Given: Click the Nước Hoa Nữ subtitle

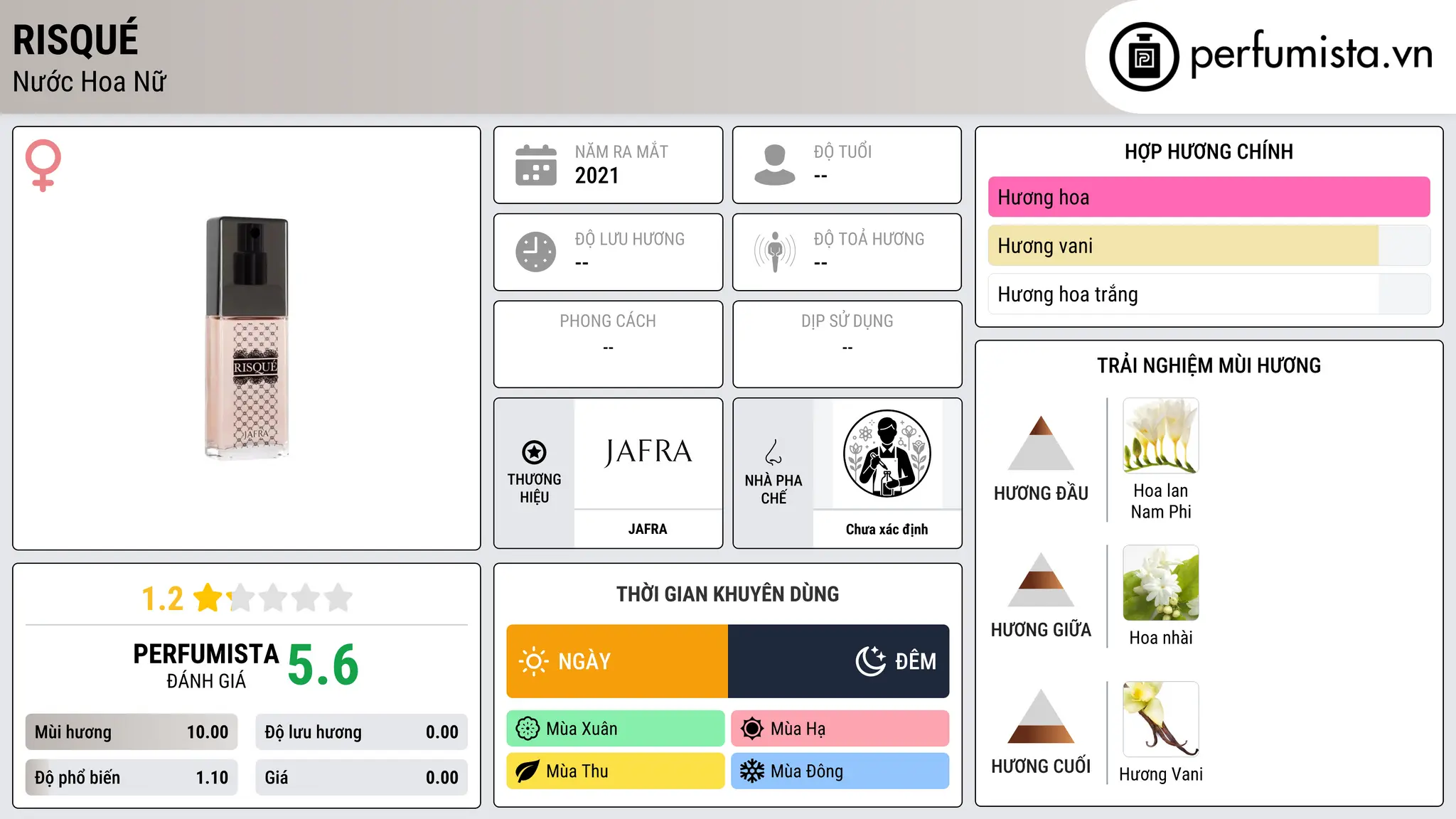Looking at the screenshot, I should pyautogui.click(x=90, y=82).
